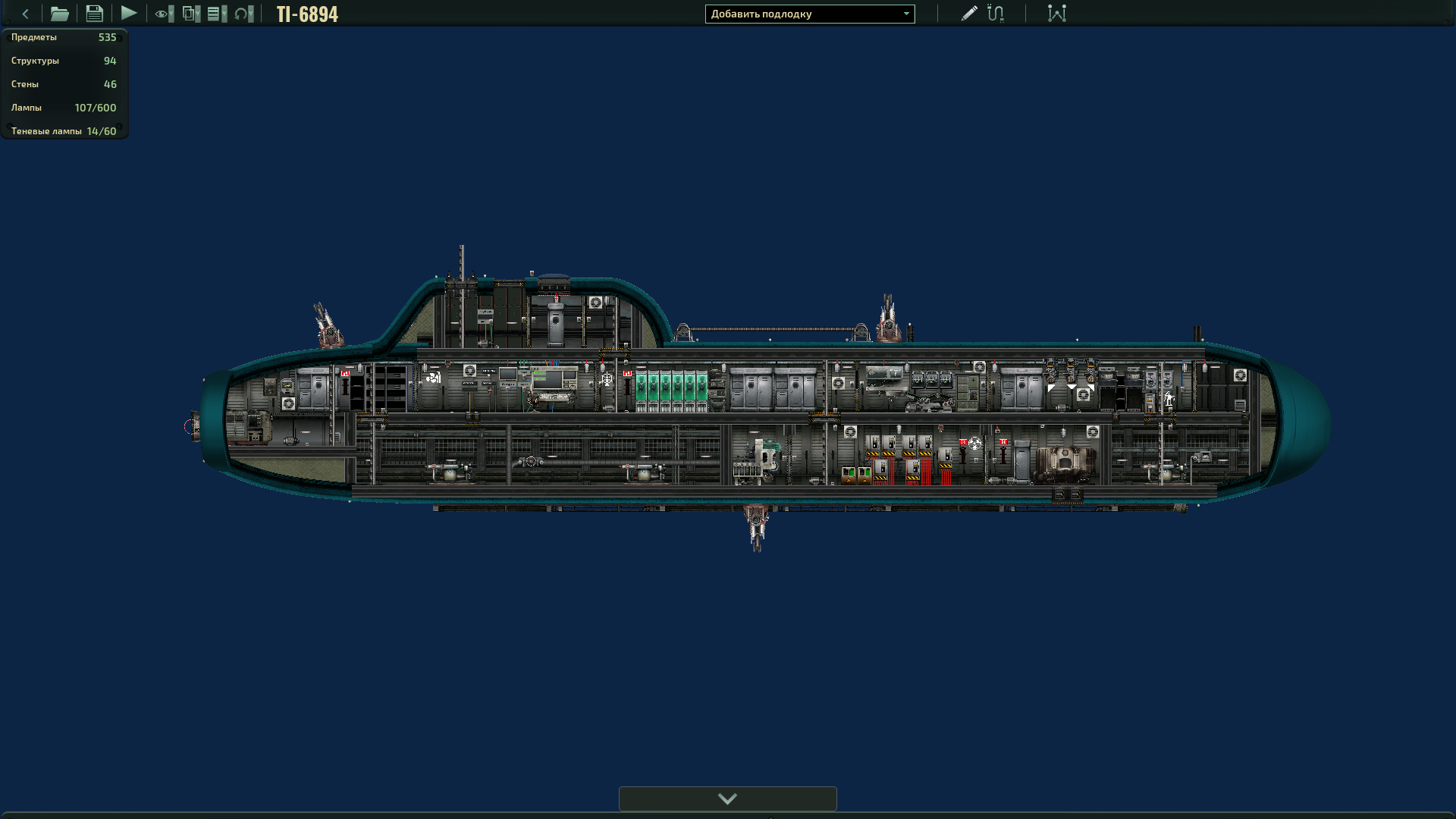Click the submarine name TI-6894
The width and height of the screenshot is (1456, 819).
click(x=307, y=14)
